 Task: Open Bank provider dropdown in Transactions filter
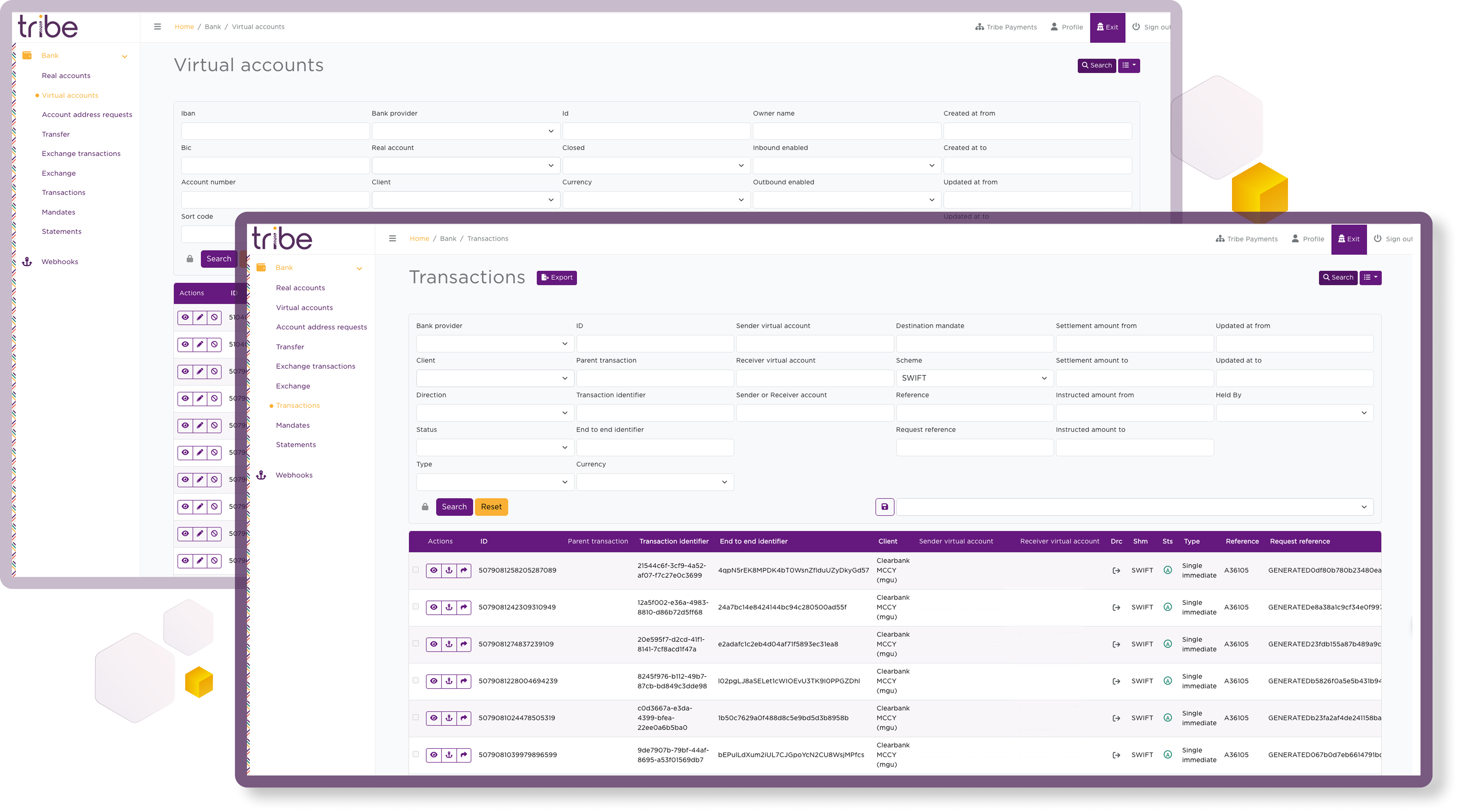coord(495,344)
